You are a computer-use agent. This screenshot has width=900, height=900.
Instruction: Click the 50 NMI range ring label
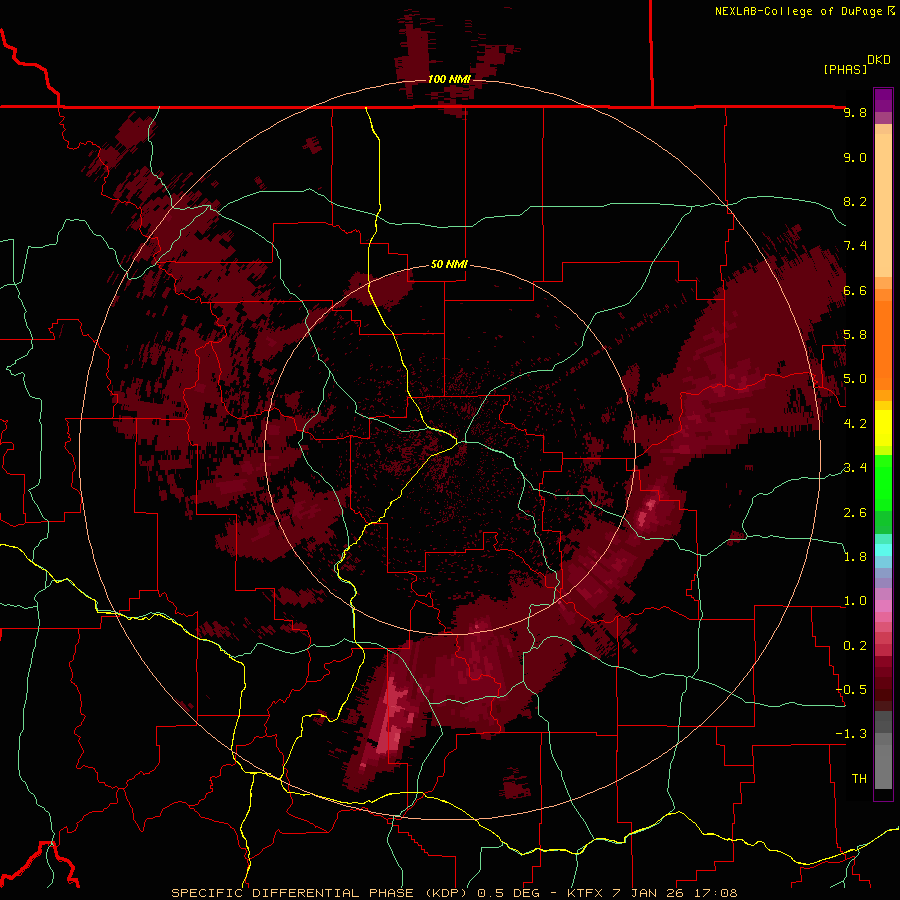pos(449,264)
